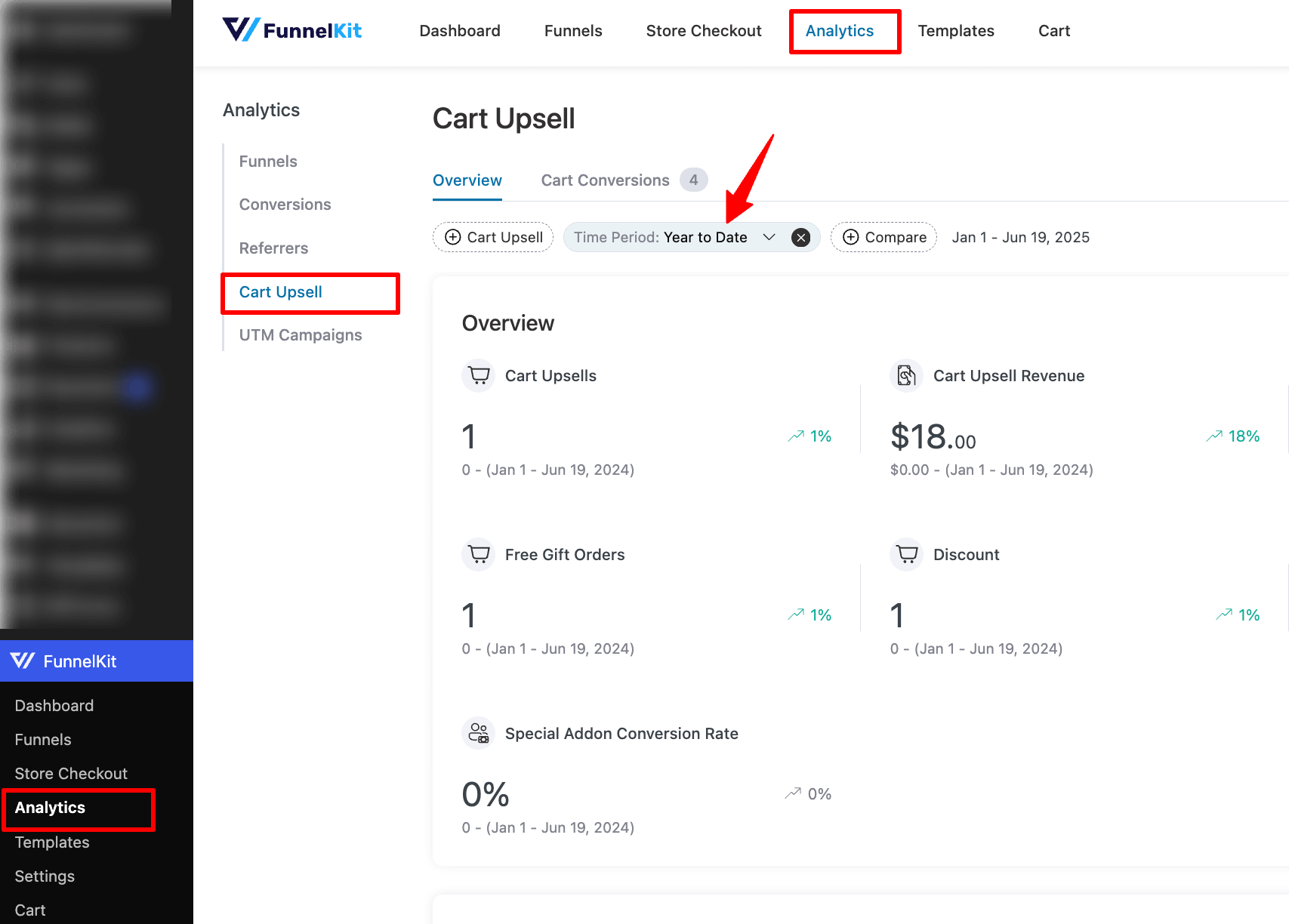Click the 18% revenue trend indicator

(x=1233, y=436)
